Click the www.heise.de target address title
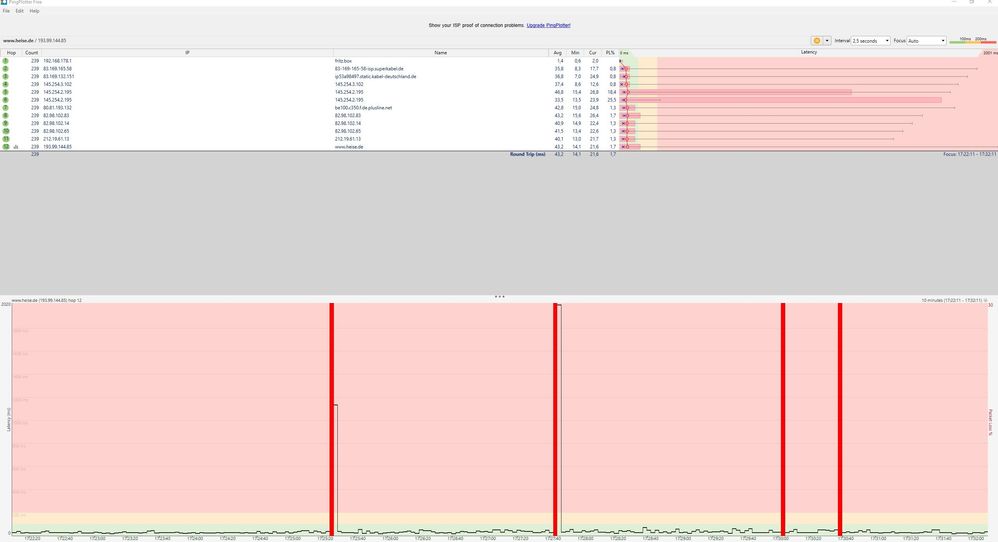The image size is (998, 542). click(x=34, y=41)
